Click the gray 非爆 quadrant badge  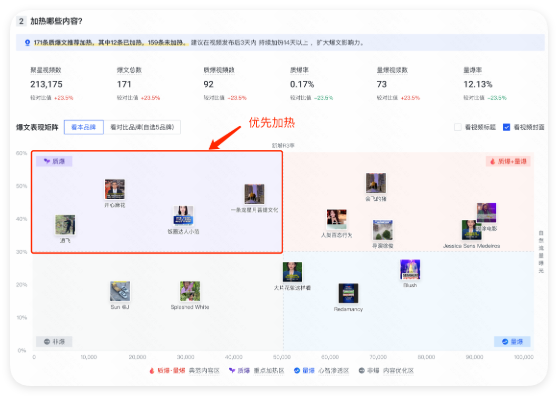54,342
